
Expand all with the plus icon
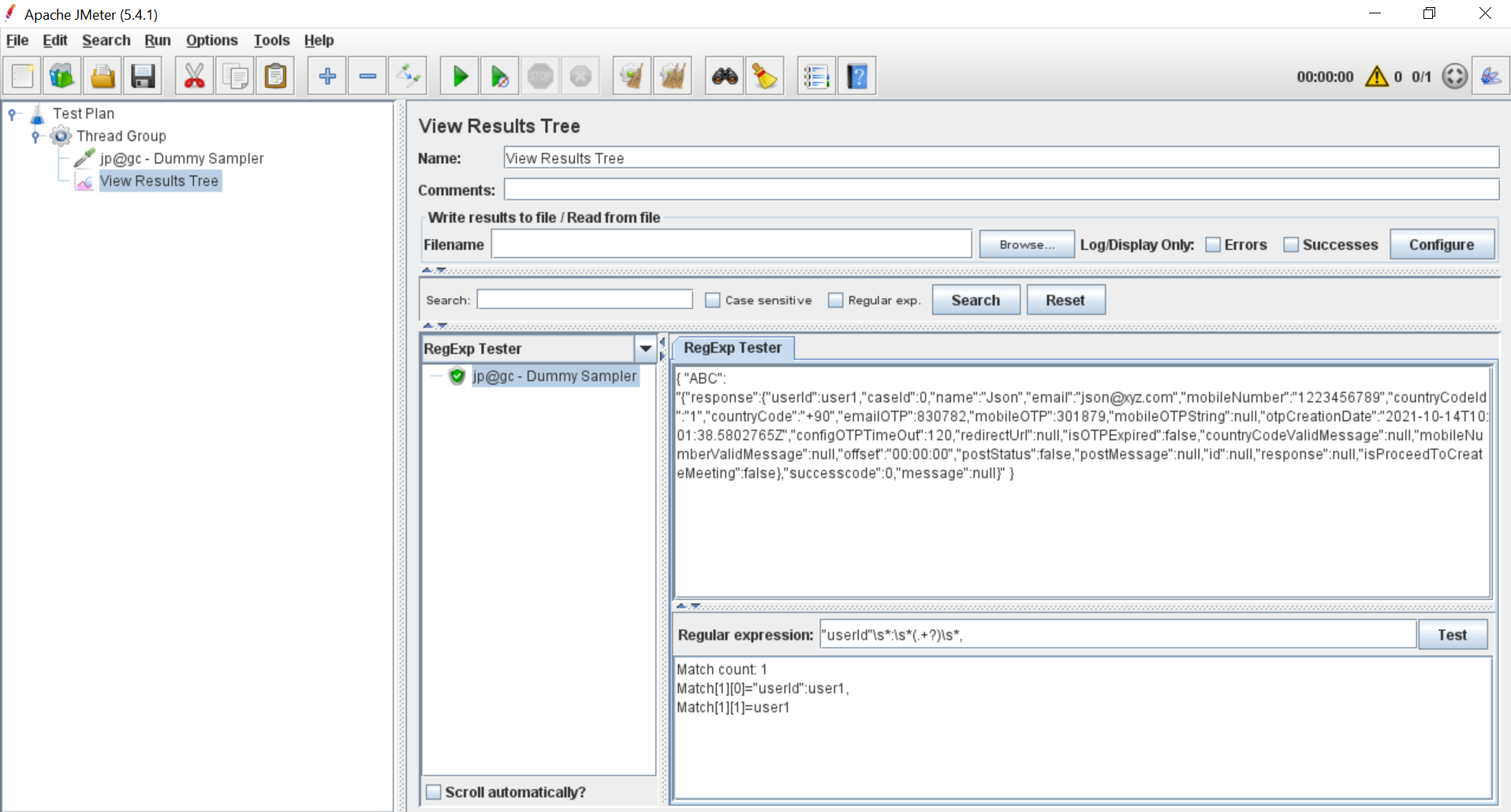pos(327,76)
